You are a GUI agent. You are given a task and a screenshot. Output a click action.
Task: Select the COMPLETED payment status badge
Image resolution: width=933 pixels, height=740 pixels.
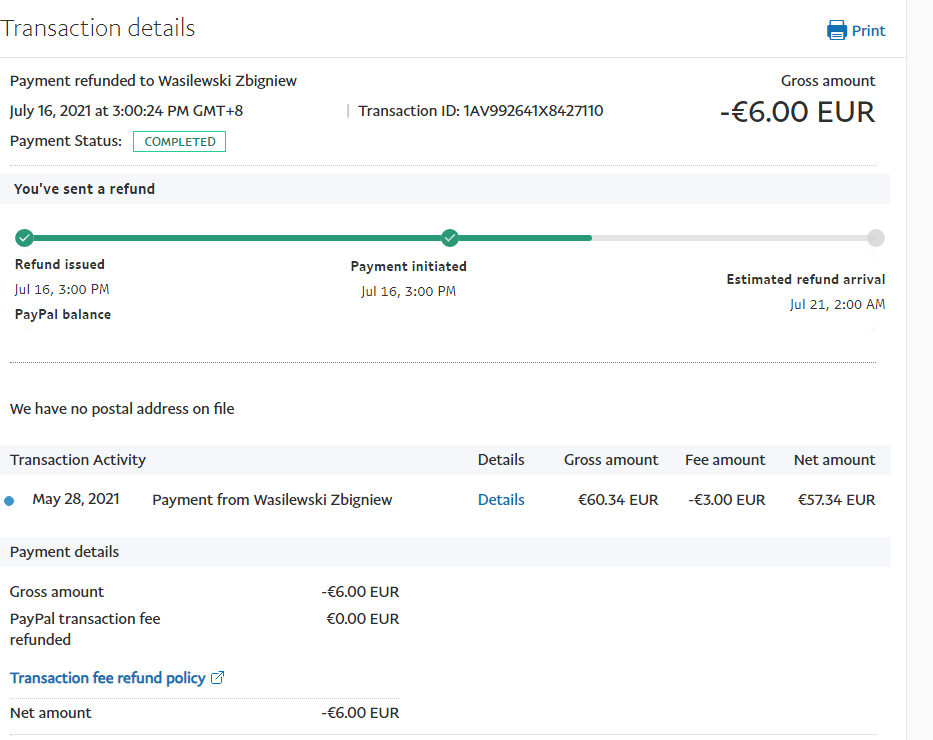click(x=180, y=142)
